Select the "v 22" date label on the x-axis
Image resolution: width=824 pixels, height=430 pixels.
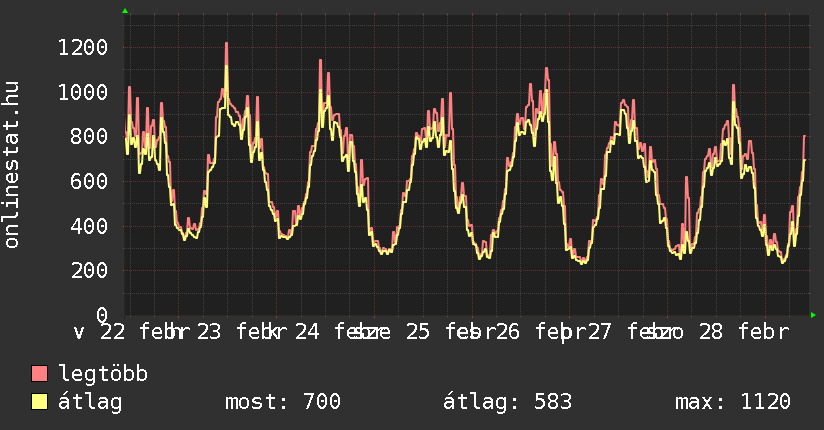[x=100, y=331]
